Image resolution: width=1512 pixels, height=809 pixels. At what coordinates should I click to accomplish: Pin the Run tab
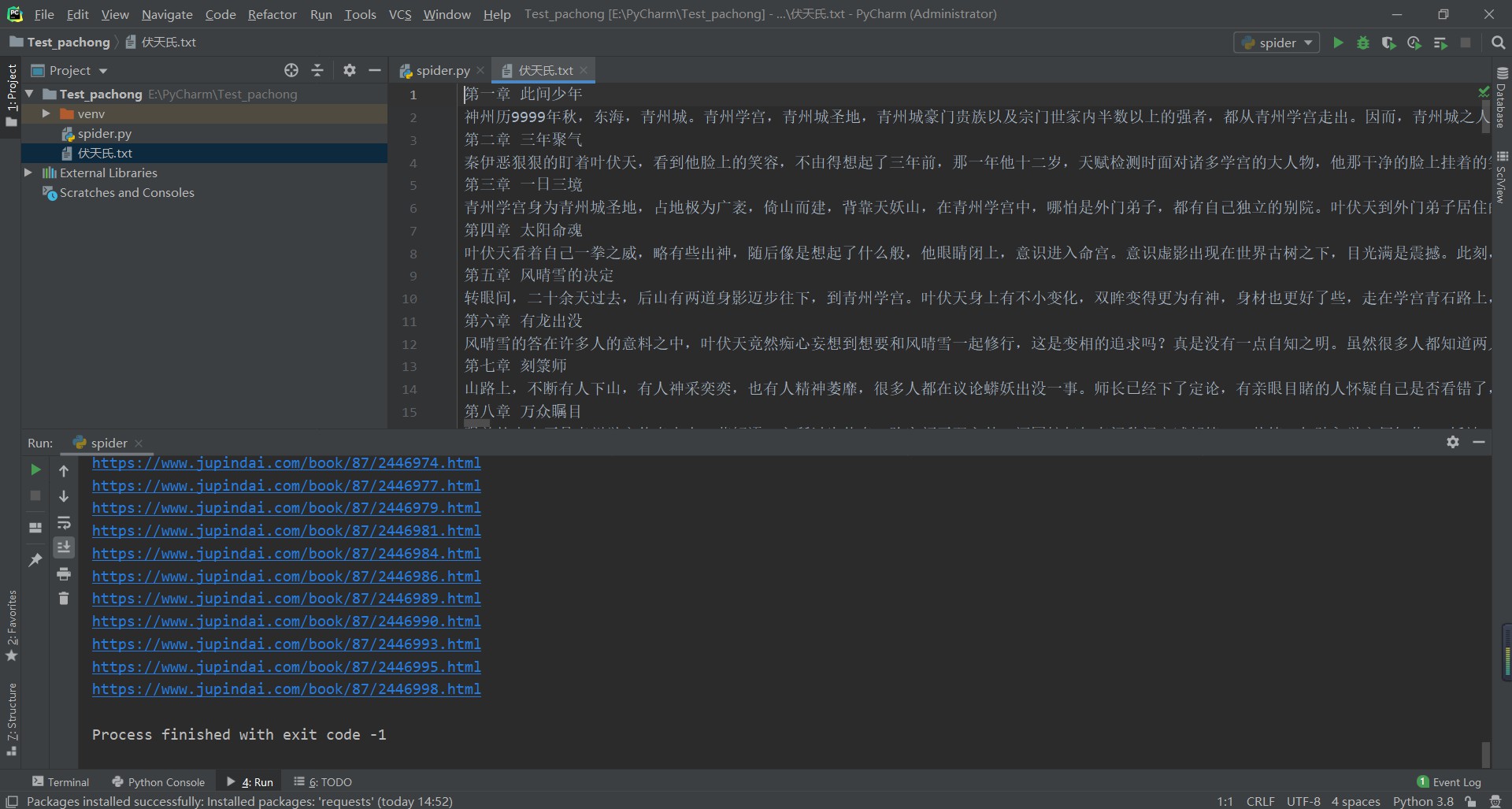tap(35, 559)
